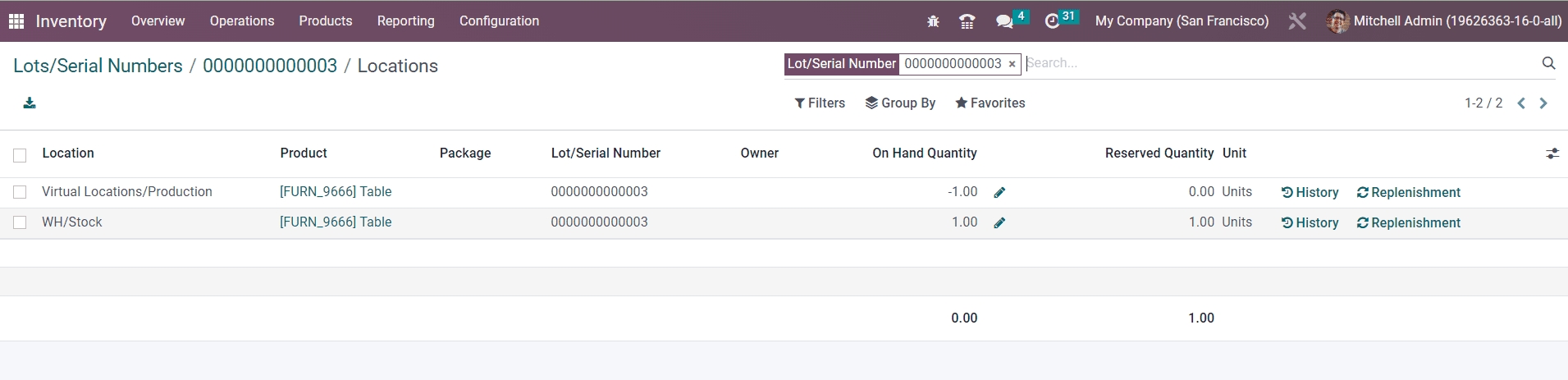This screenshot has width=1568, height=380.
Task: Click on hand quantity 1.00 in WH/Stock row
Action: coord(965,222)
